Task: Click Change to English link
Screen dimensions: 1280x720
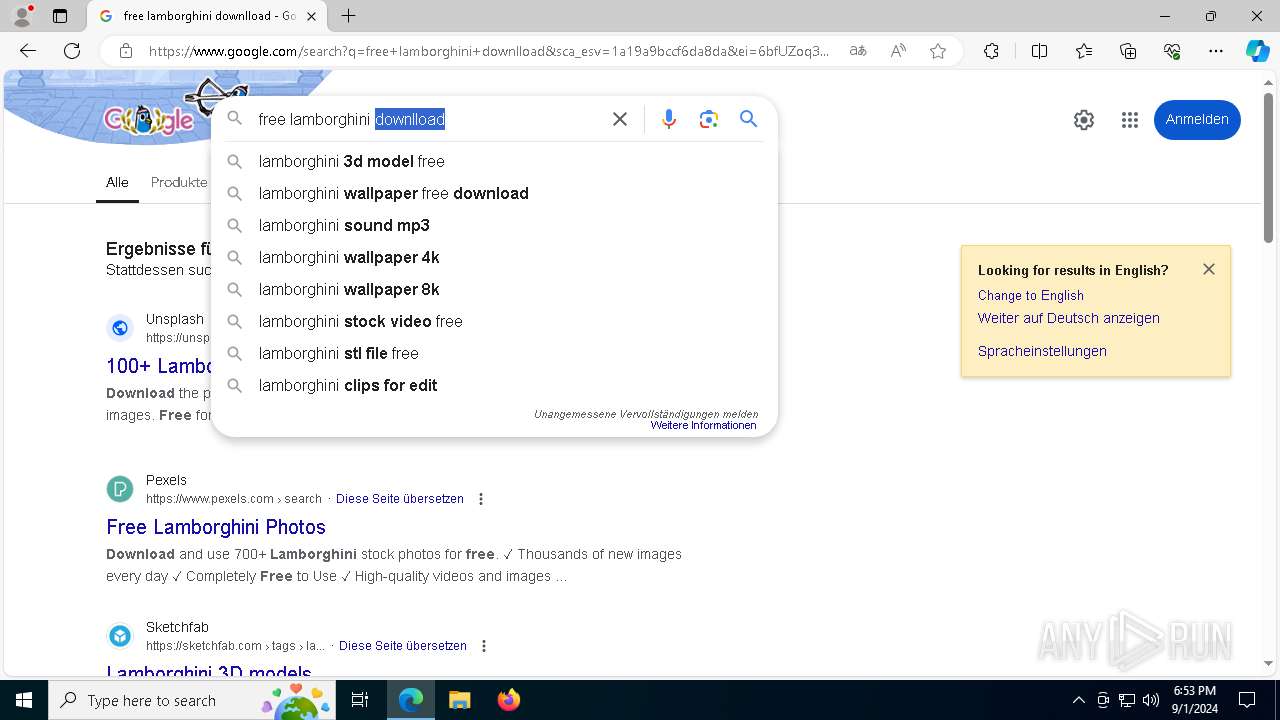Action: coord(1030,295)
